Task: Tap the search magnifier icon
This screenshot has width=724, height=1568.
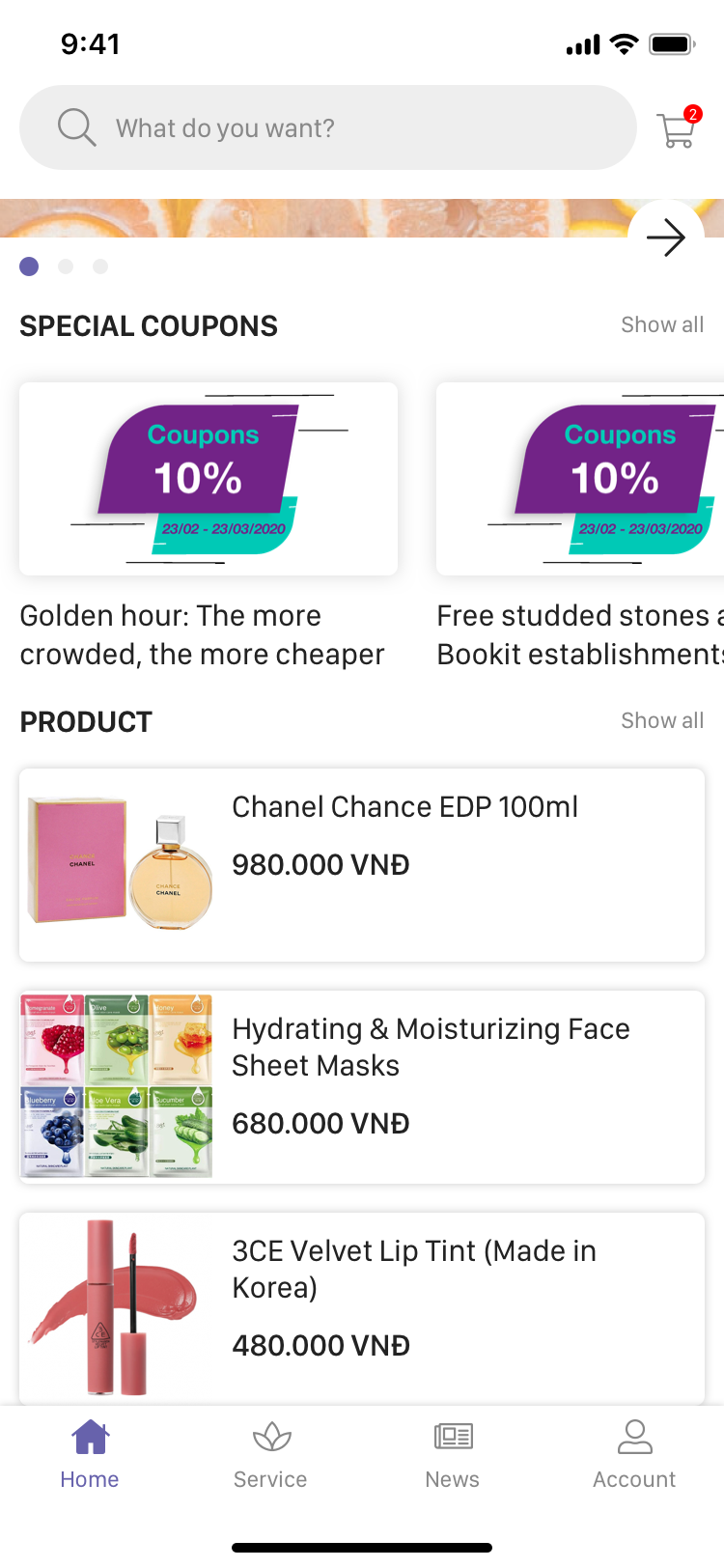Action: [x=76, y=127]
